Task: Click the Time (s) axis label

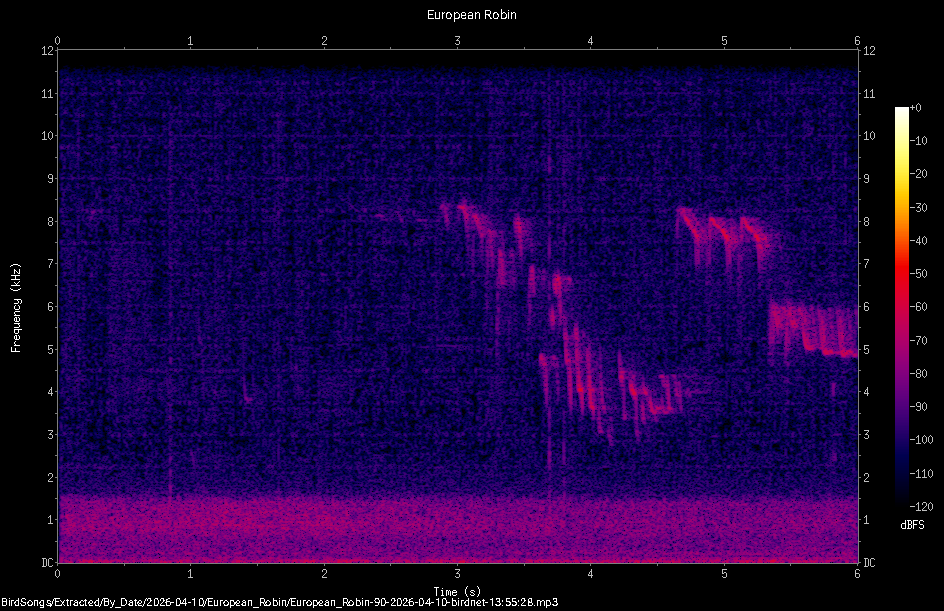Action: [x=457, y=590]
